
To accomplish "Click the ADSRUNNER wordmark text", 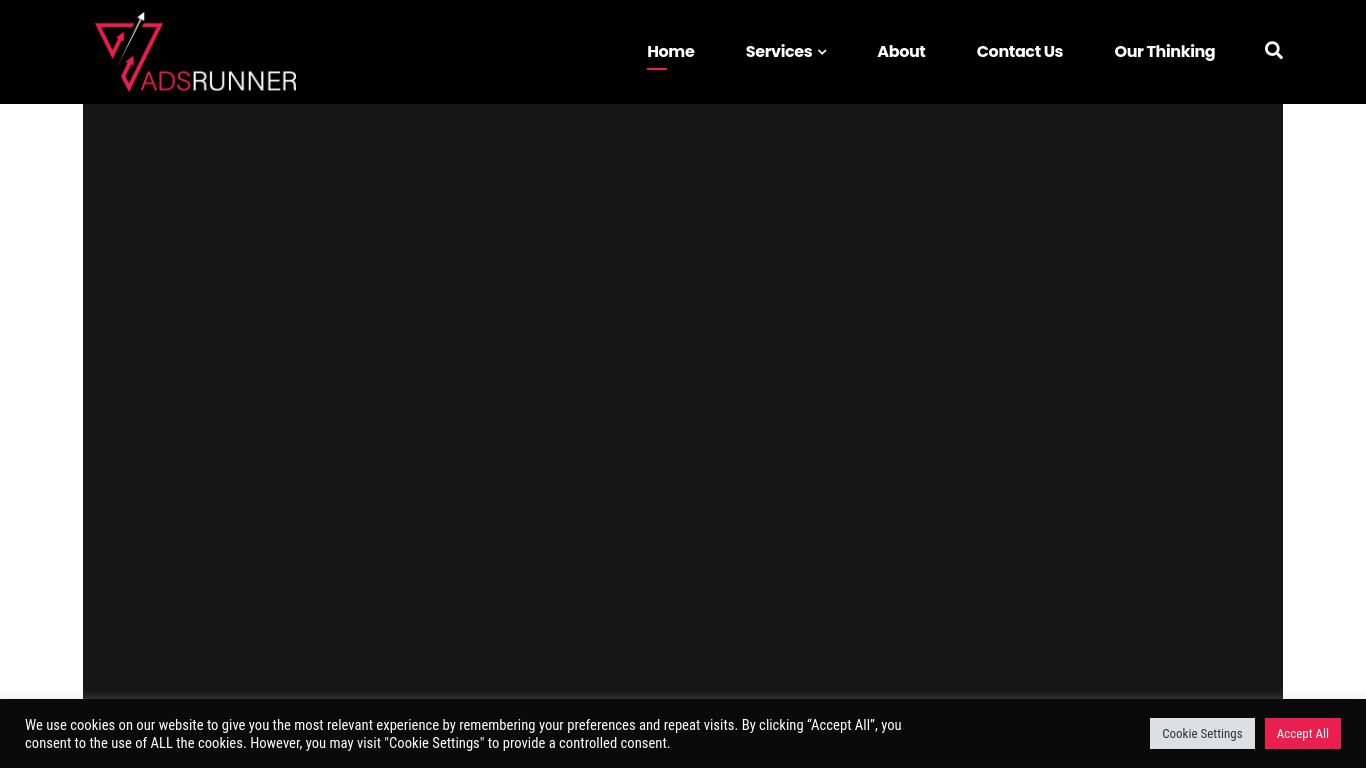I will click(219, 80).
